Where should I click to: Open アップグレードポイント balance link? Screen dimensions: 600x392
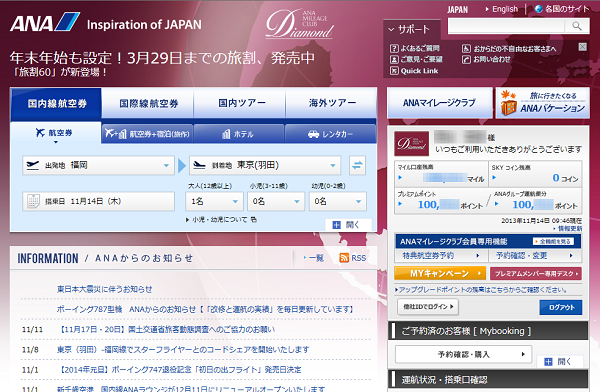[481, 289]
